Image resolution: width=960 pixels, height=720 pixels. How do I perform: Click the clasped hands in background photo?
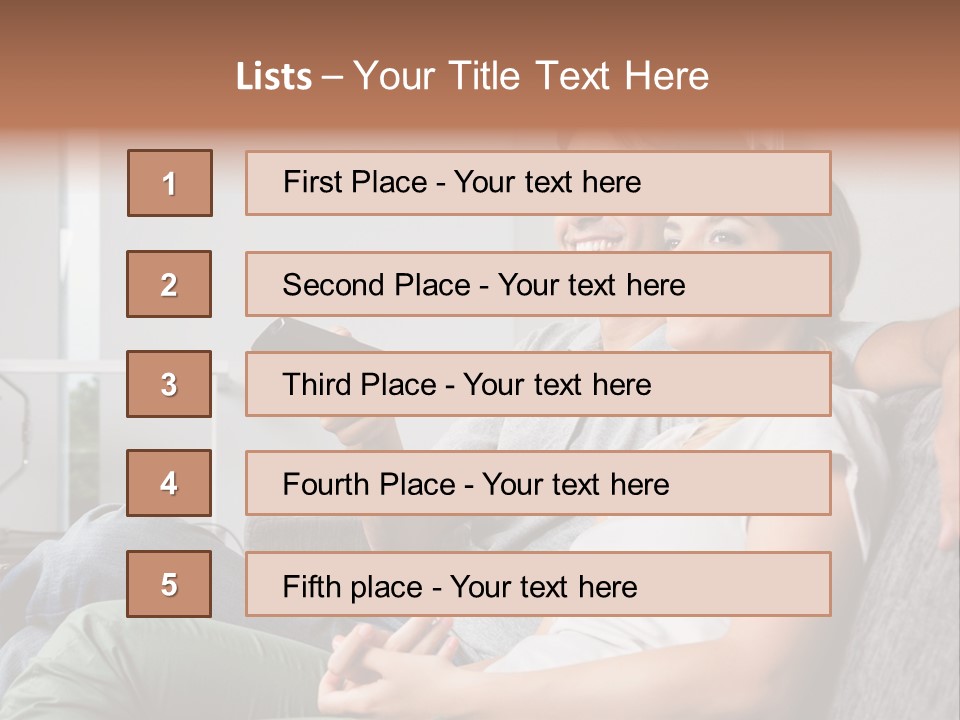point(392,661)
